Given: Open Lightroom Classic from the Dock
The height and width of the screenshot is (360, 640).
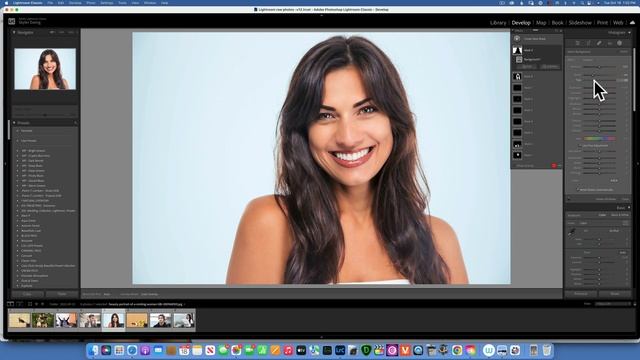Looking at the screenshot, I should point(340,350).
